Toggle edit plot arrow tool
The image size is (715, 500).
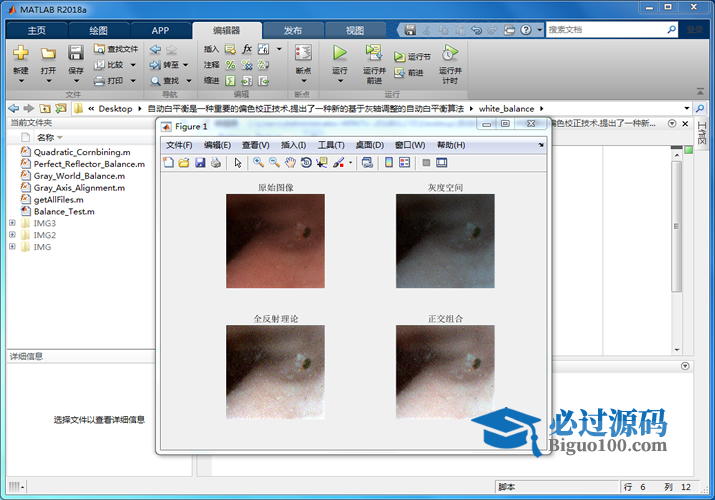238,163
